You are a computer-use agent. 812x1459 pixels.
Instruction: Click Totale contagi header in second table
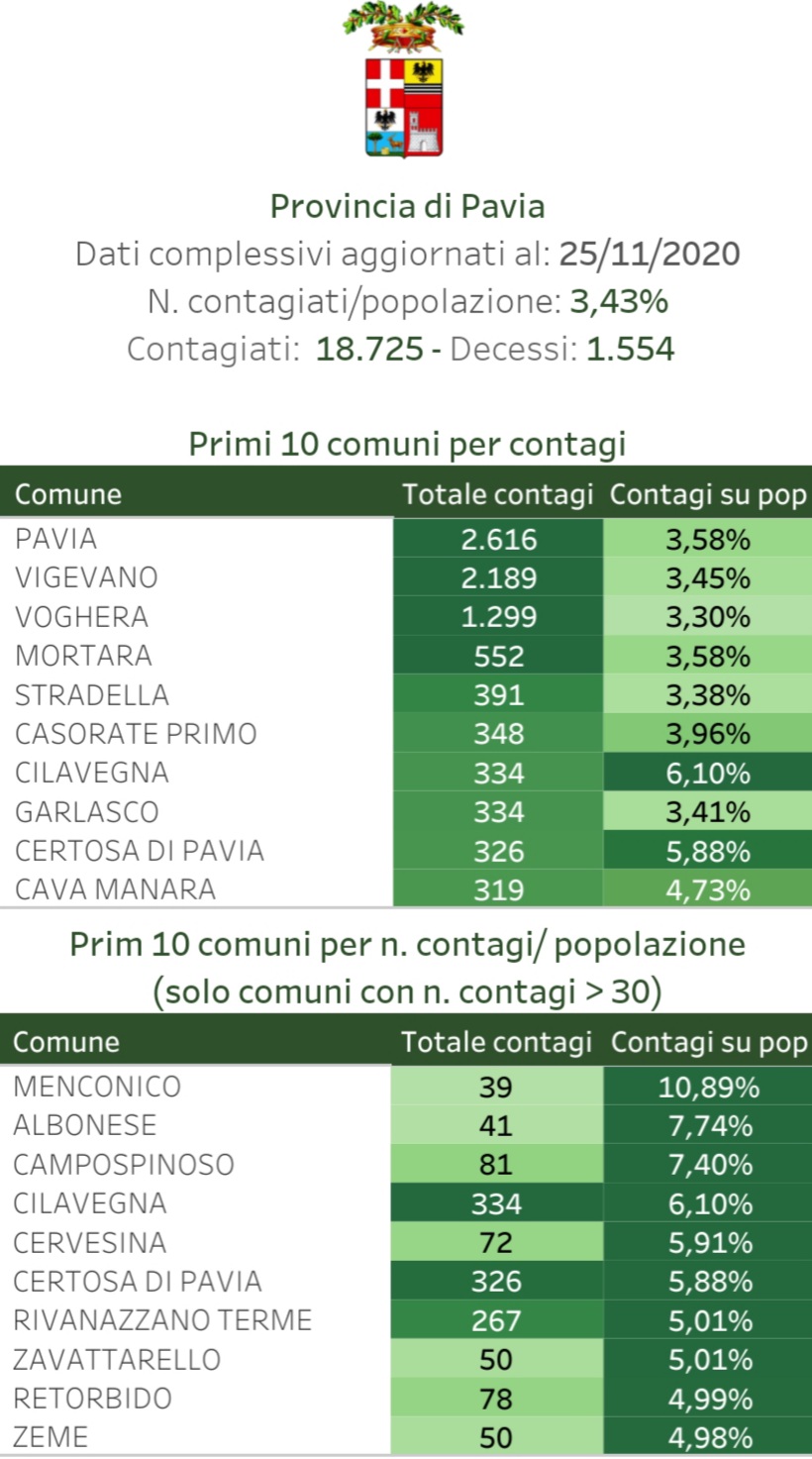tap(496, 1042)
